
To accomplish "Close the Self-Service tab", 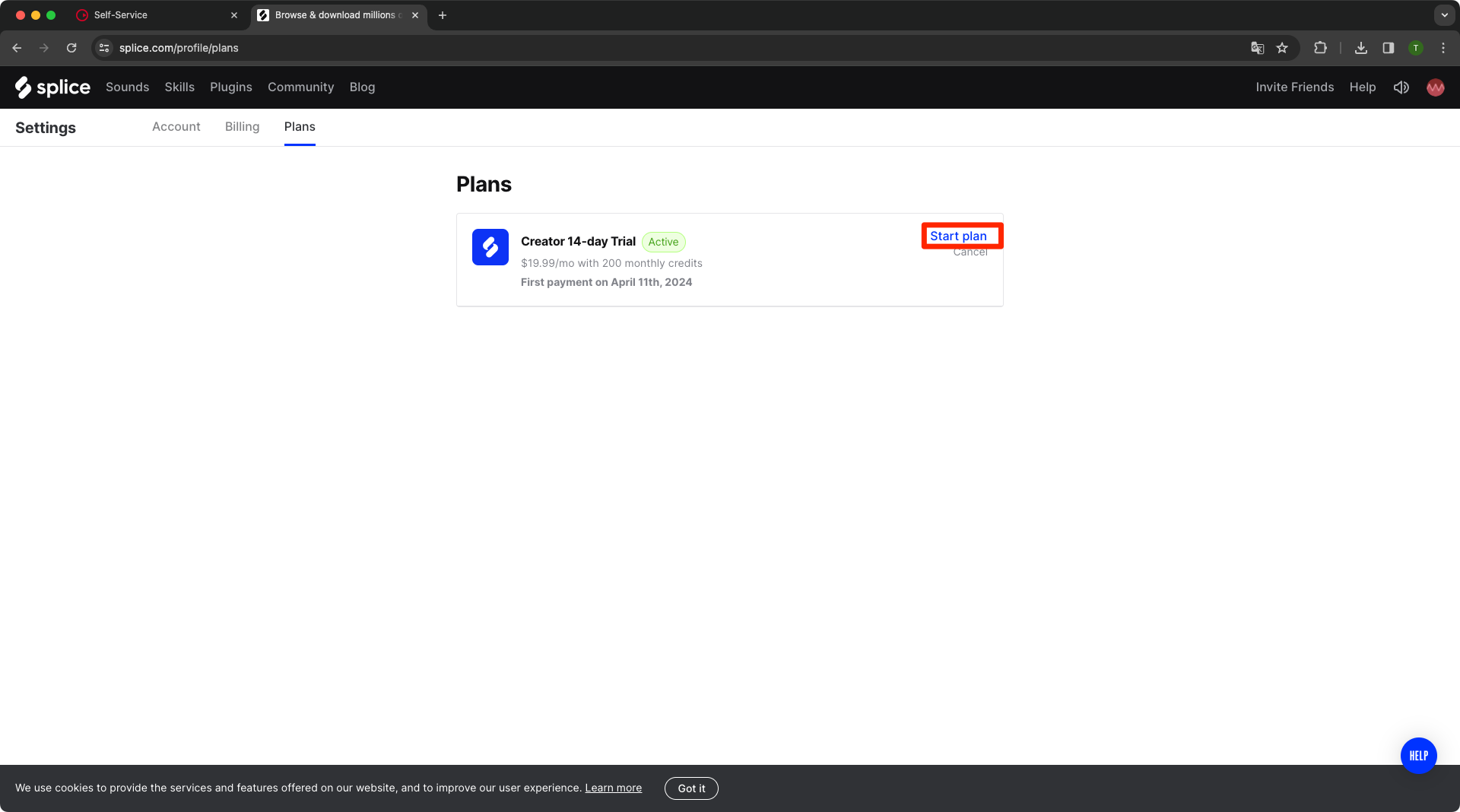I will [234, 15].
